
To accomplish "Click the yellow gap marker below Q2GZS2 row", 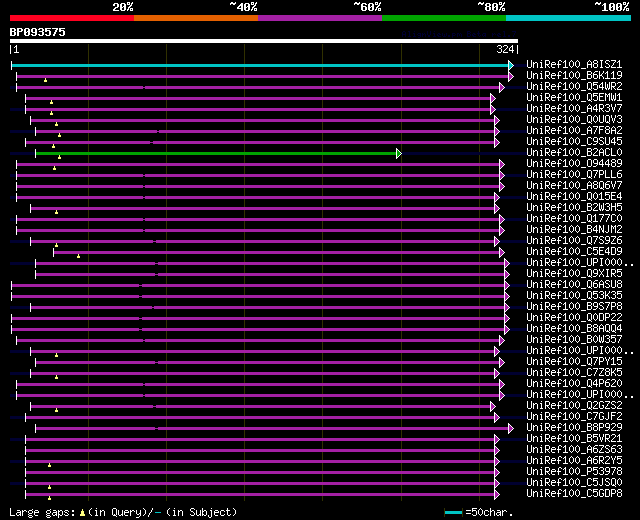I will 56,410.
